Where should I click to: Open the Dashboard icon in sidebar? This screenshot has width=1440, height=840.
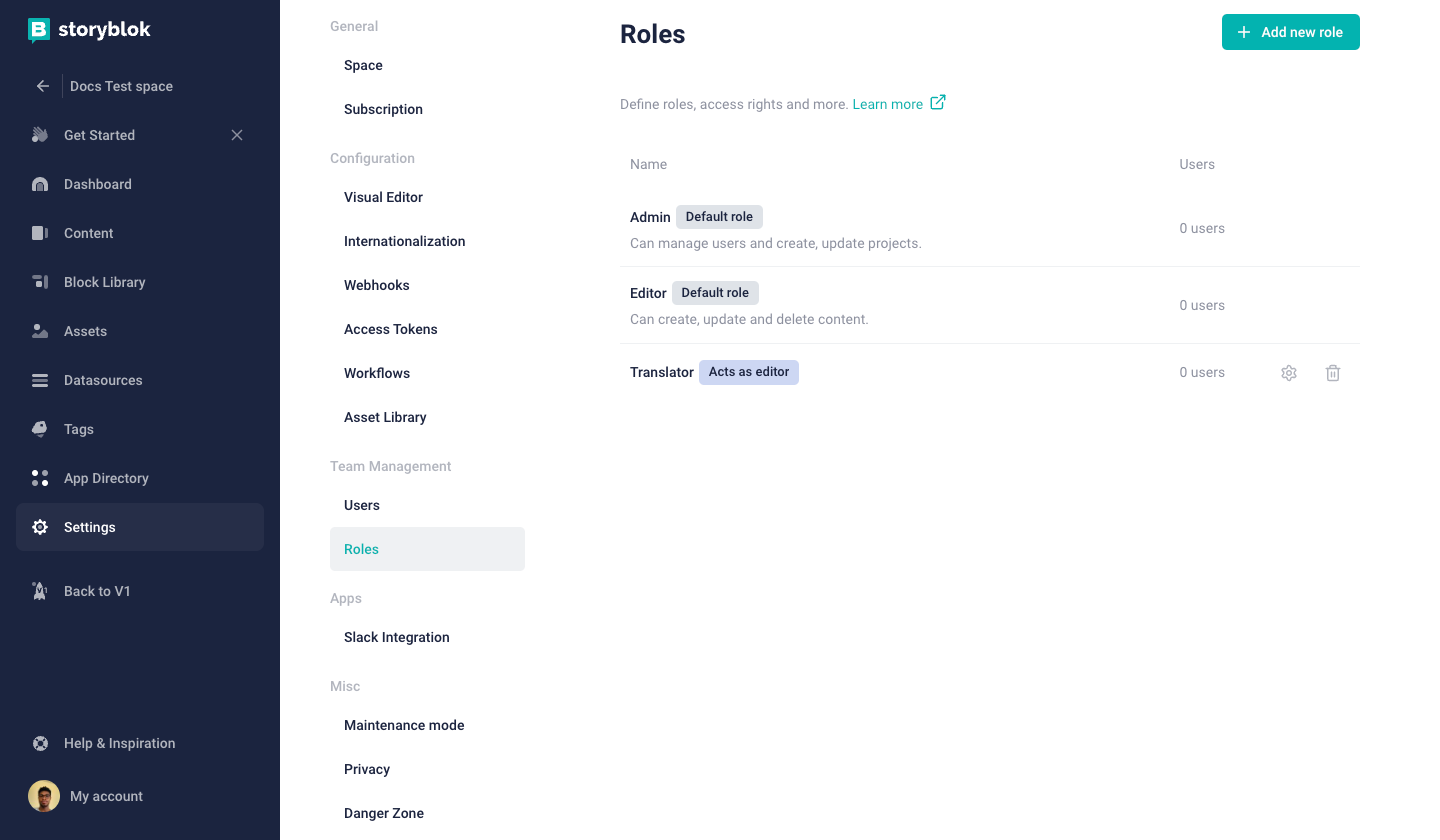pyautogui.click(x=40, y=184)
